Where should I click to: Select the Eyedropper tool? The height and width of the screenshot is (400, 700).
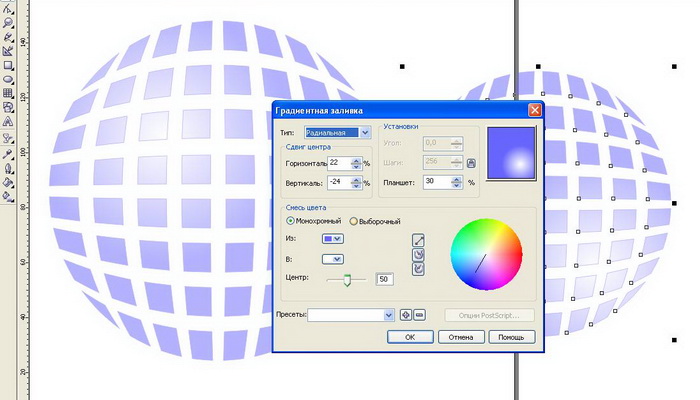tap(8, 154)
